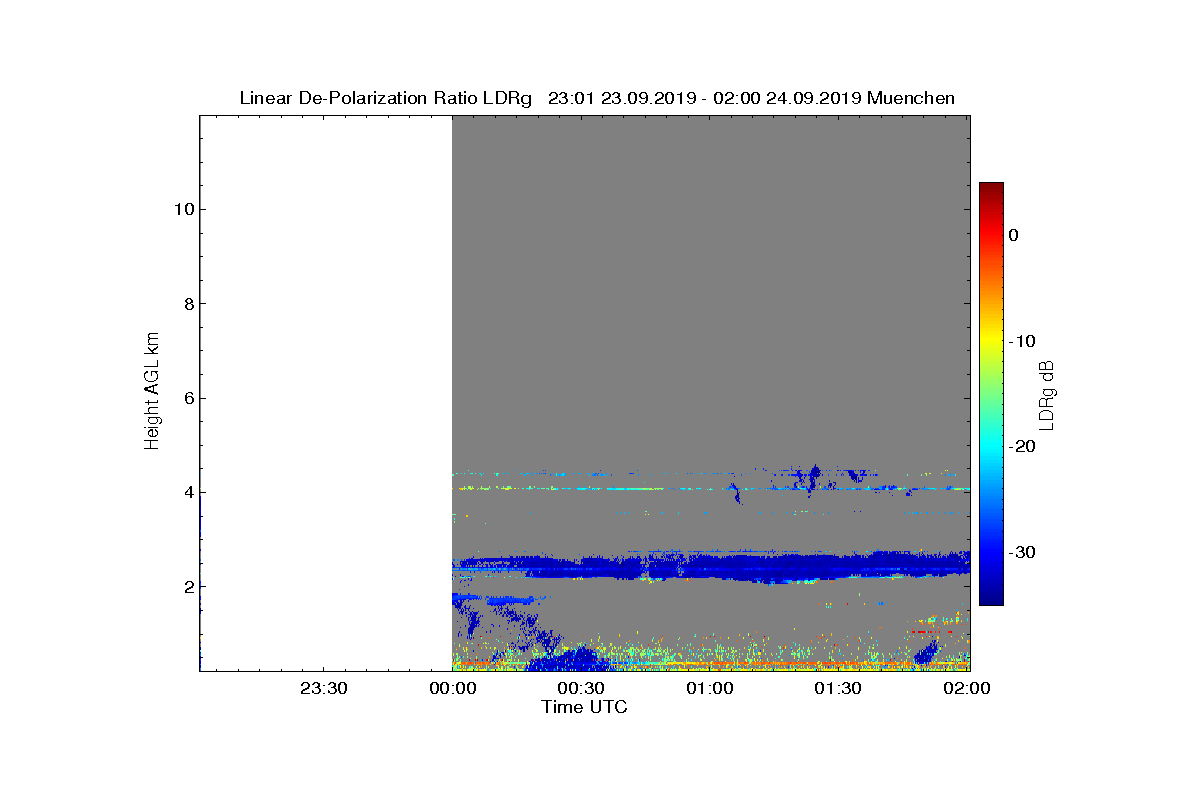Click the plot title 'Linear De-Polarization Ratio LDRg'

pos(386,98)
